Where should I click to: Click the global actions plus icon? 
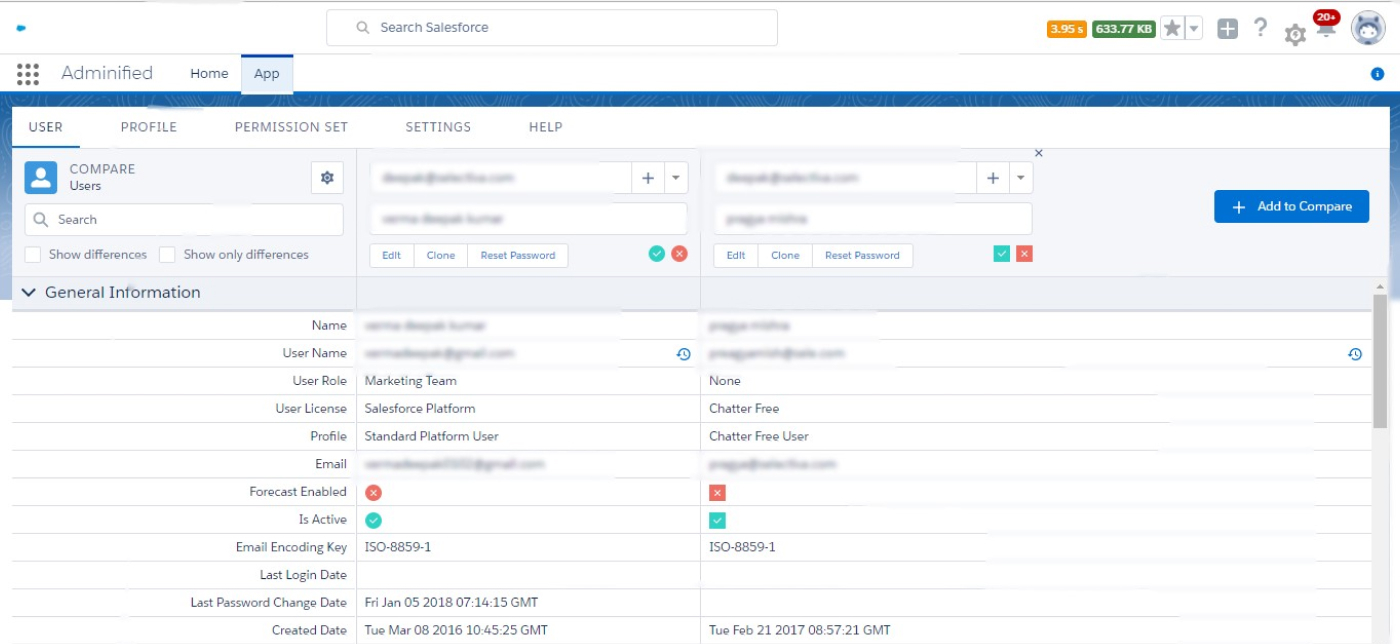1227,29
